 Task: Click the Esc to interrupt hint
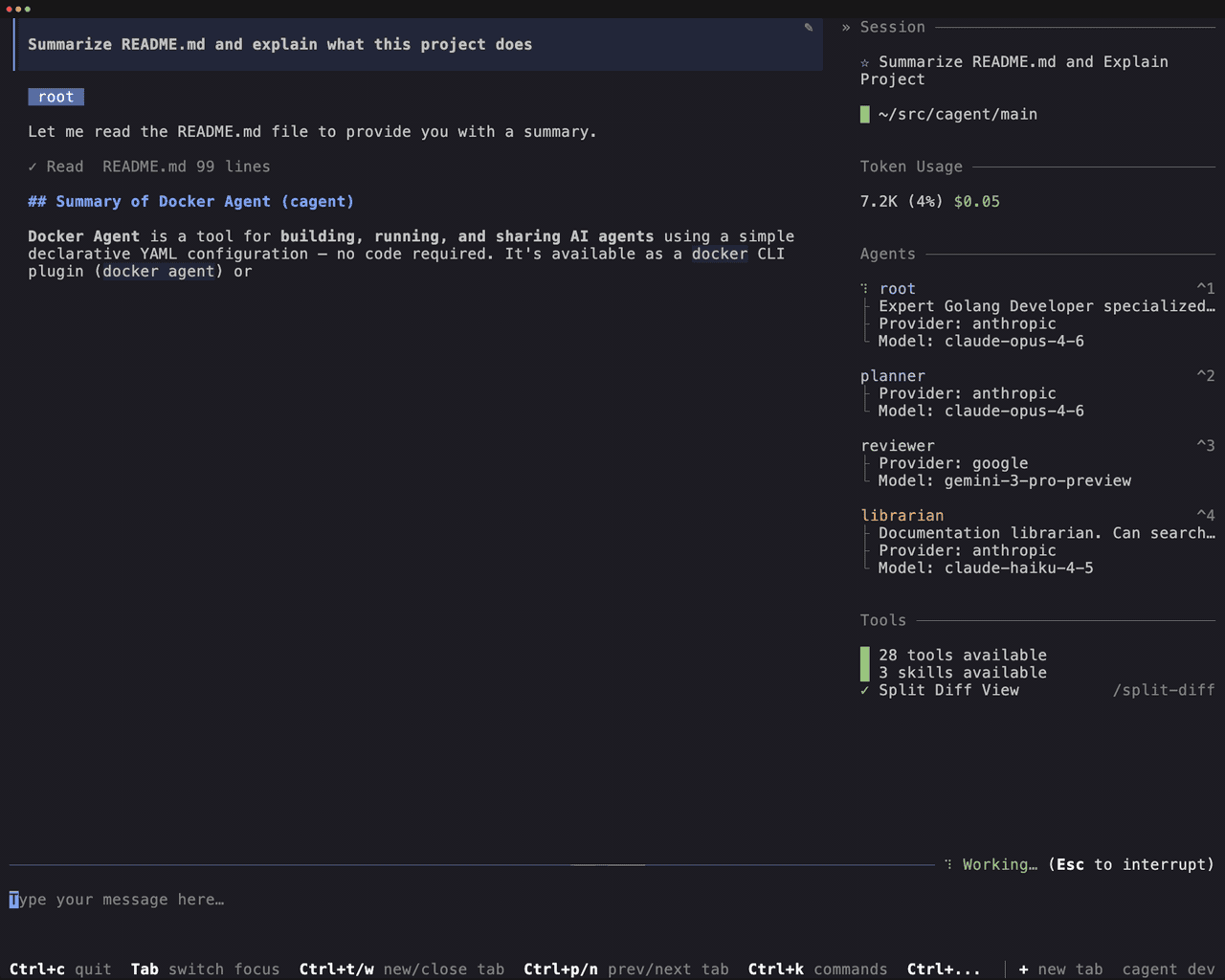click(1131, 864)
